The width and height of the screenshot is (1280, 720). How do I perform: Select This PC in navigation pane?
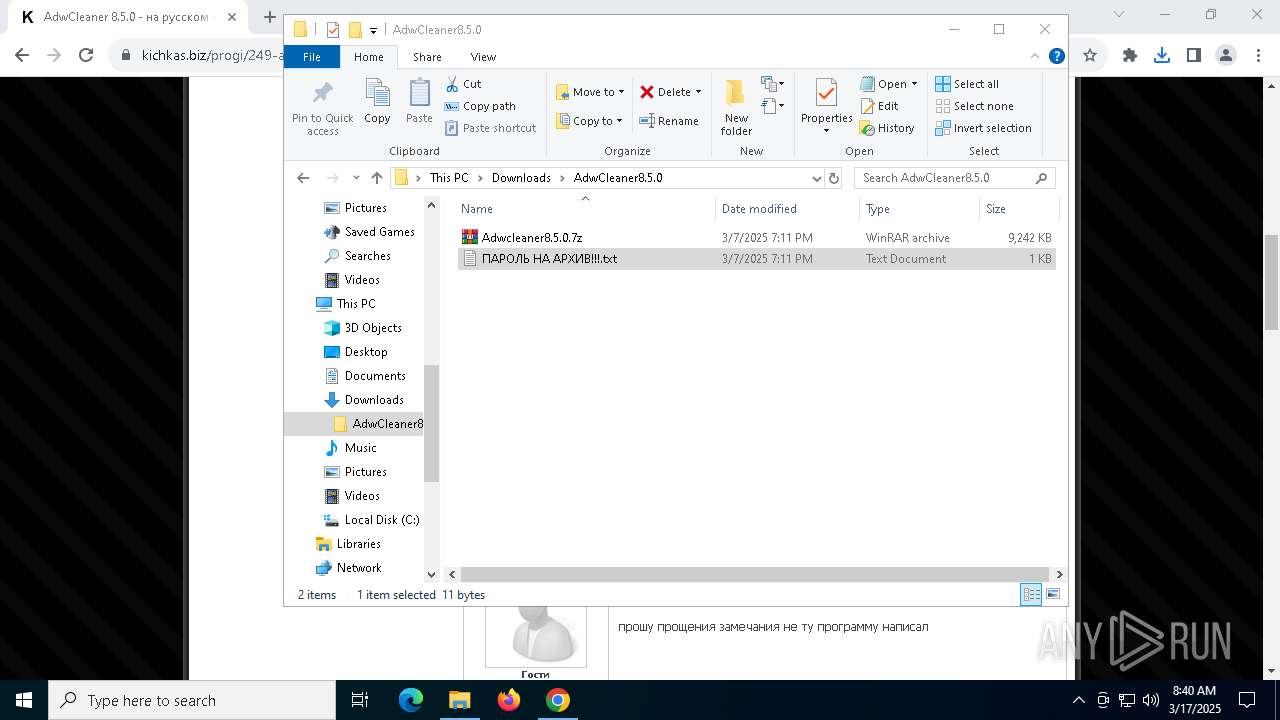coord(346,304)
